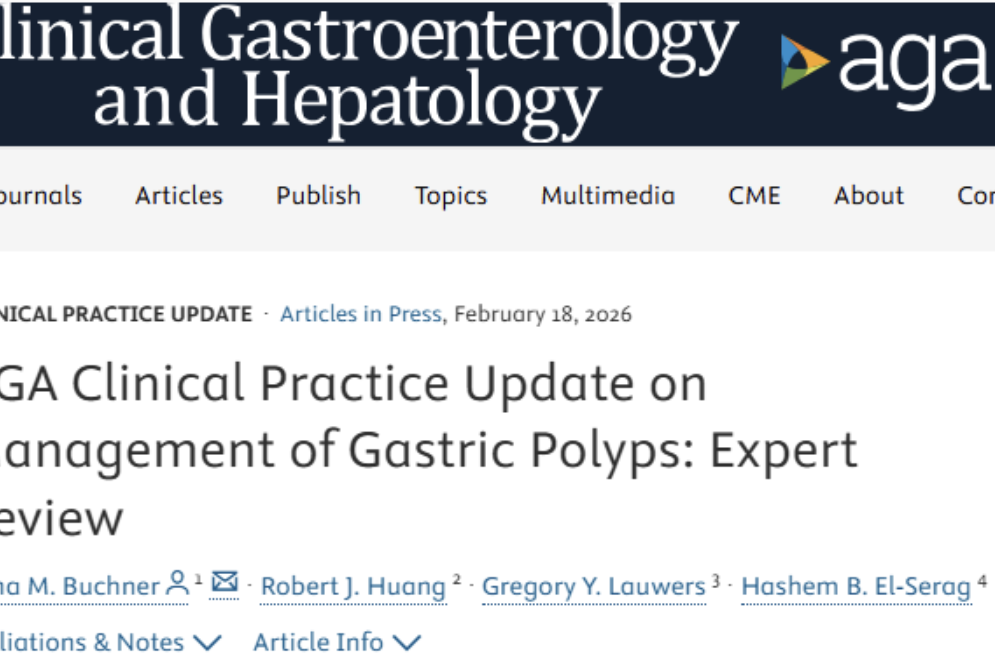Click the Gastric Polyps article title heading

pyautogui.click(x=430, y=450)
